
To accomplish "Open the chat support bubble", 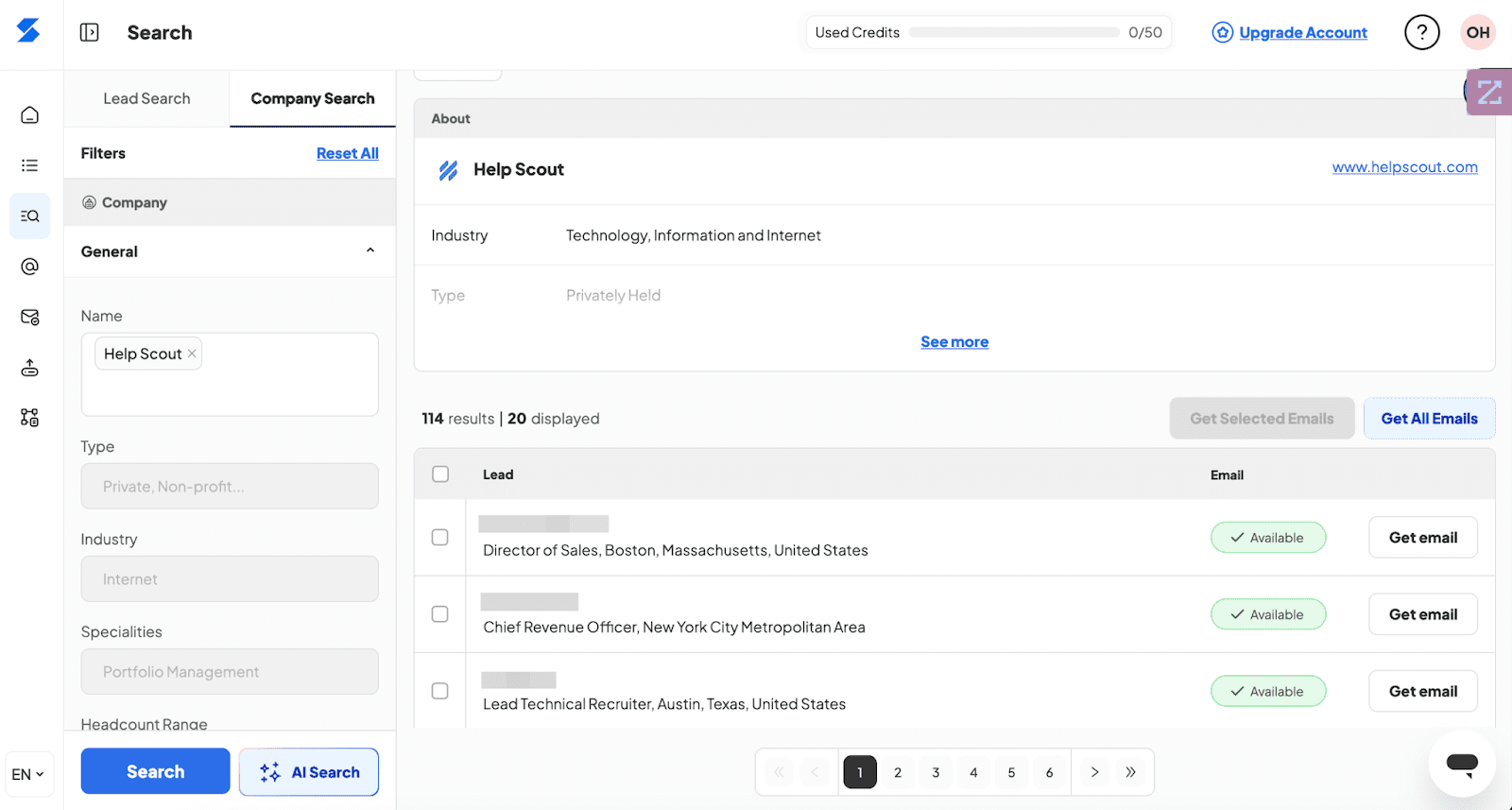I will [x=1461, y=764].
